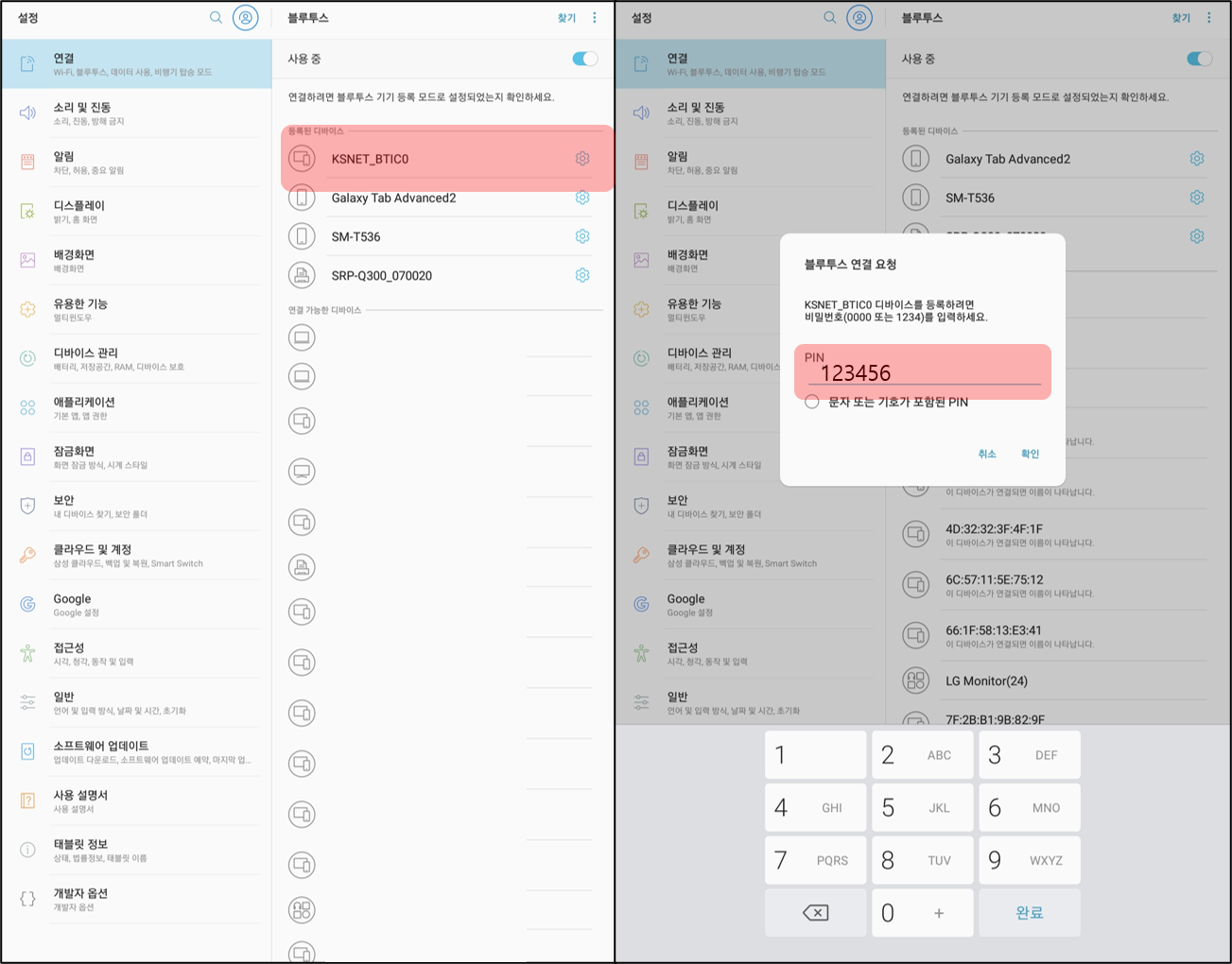Image resolution: width=1232 pixels, height=964 pixels.
Task: Tap 취소 in Bluetooth pairing dialog
Action: [x=987, y=454]
